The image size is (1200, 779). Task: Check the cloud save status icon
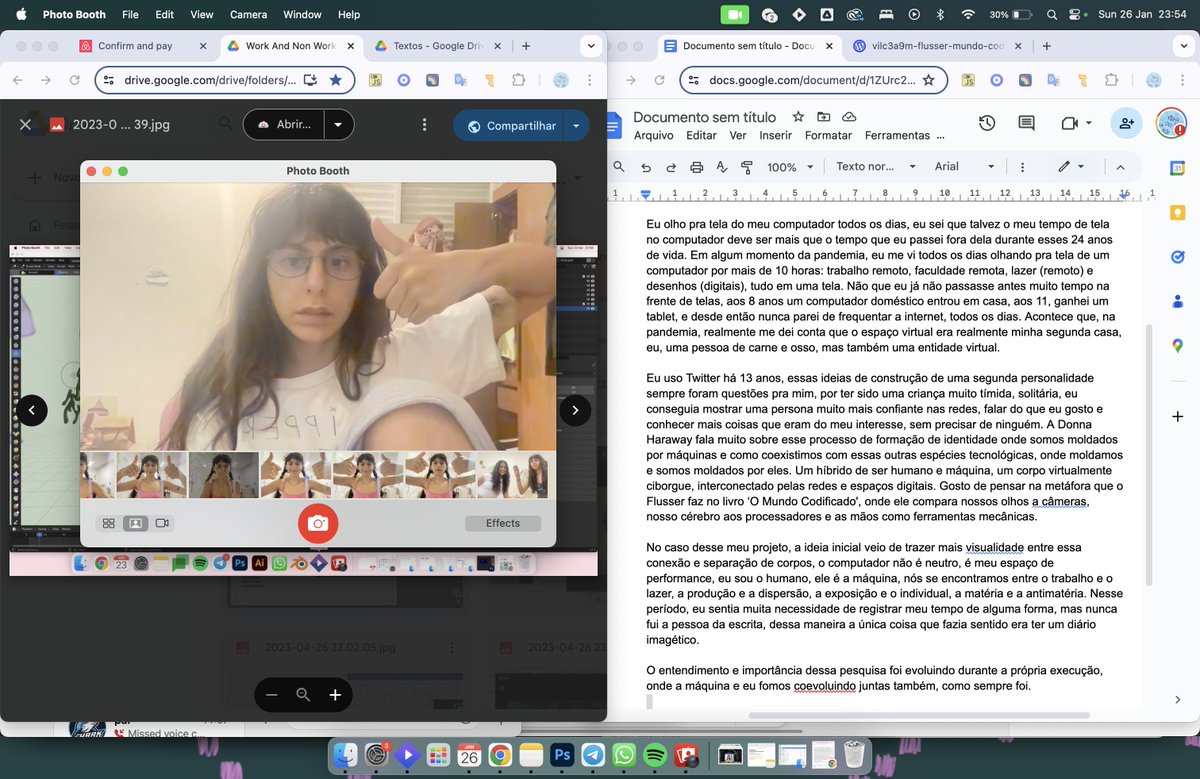(x=848, y=117)
